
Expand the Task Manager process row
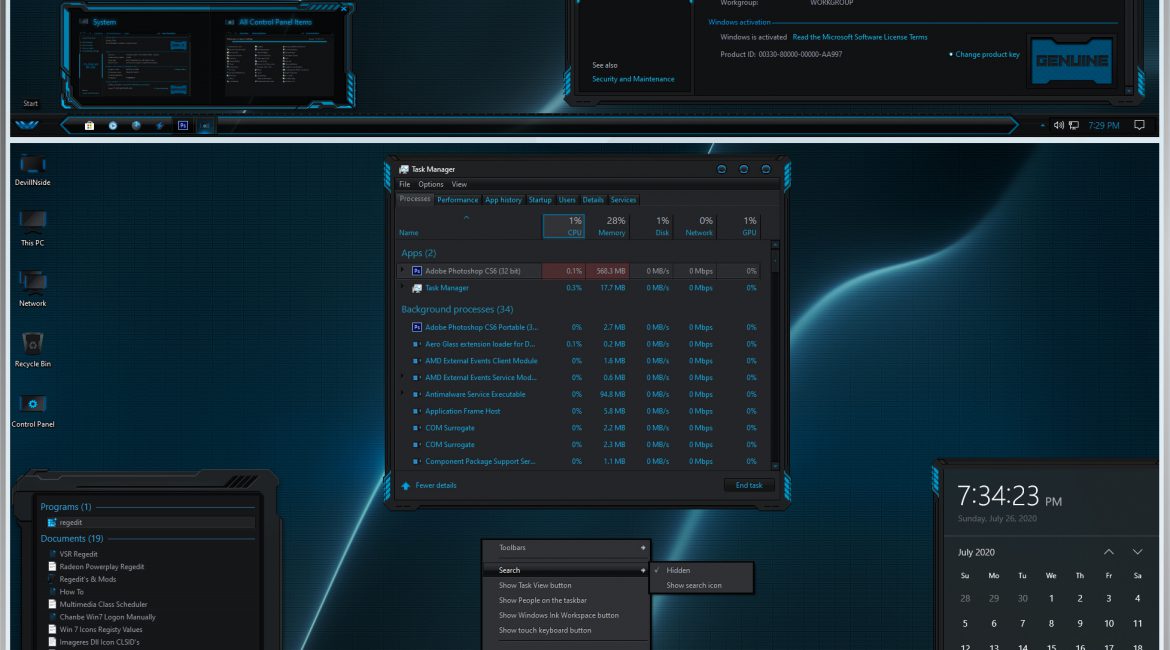(x=403, y=287)
